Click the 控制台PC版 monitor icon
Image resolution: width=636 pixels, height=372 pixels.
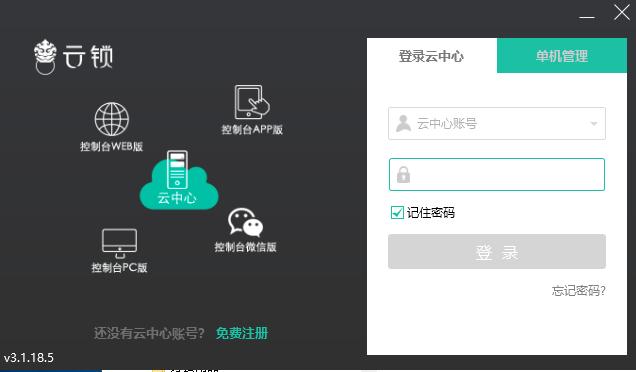[x=119, y=243]
